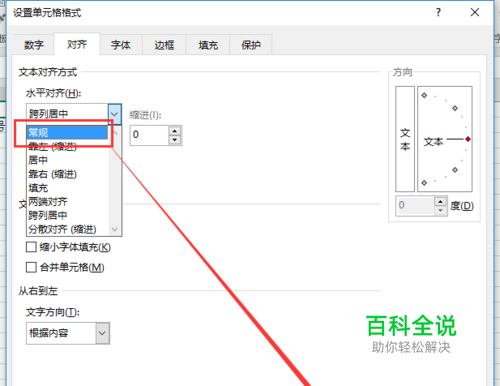The width and height of the screenshot is (500, 386).
Task: Click the dropdown list scroll-down arrow
Action: pos(115,229)
